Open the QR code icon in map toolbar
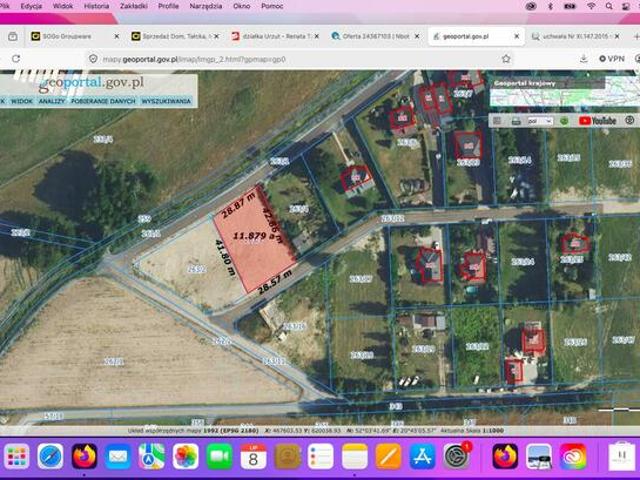Viewport: 640px width, 480px height. pyautogui.click(x=497, y=121)
